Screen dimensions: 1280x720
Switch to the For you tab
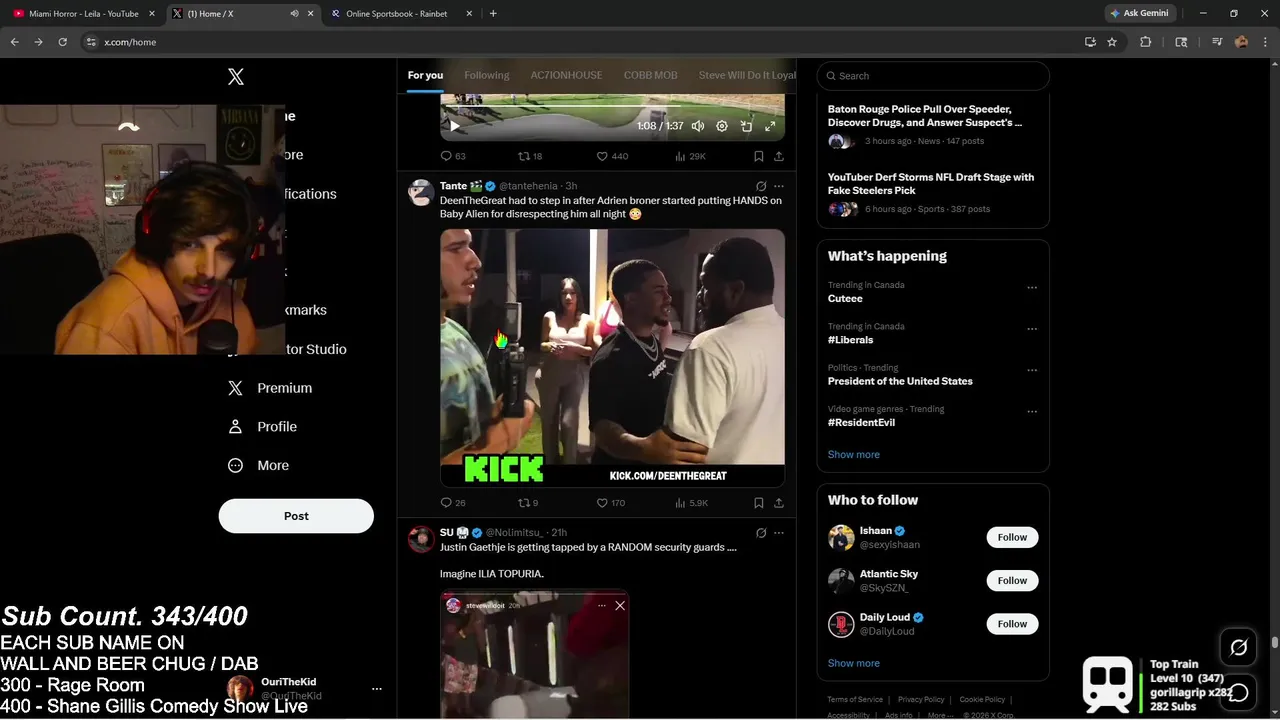[425, 75]
